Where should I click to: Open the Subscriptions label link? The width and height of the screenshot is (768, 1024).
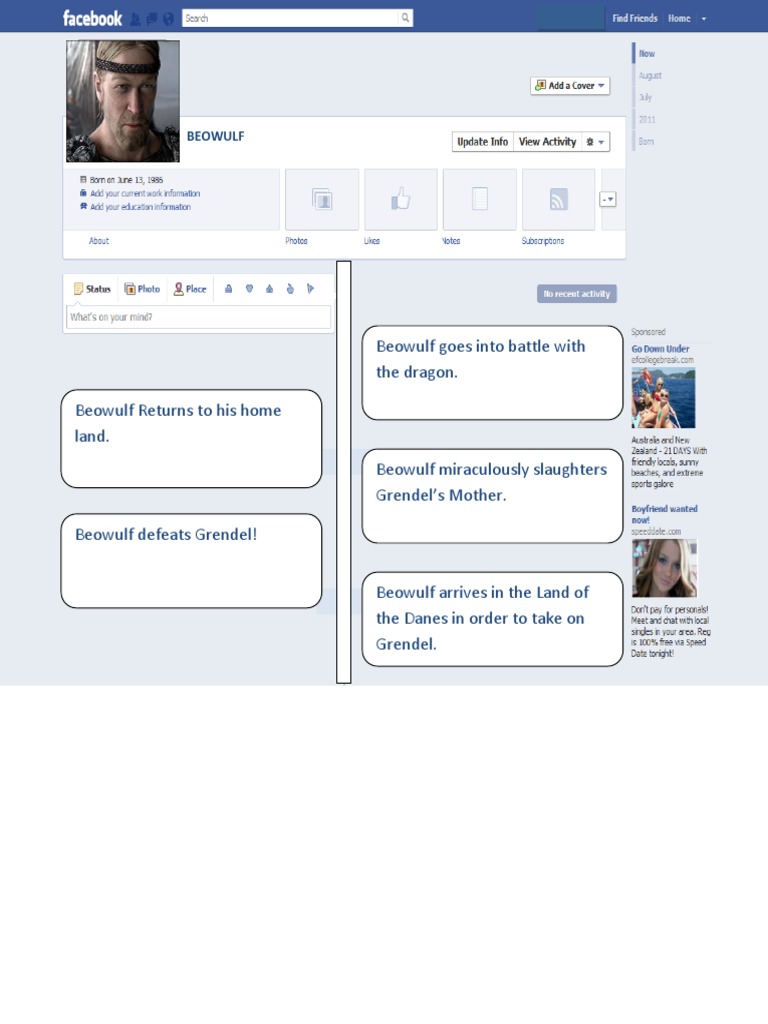pos(543,241)
